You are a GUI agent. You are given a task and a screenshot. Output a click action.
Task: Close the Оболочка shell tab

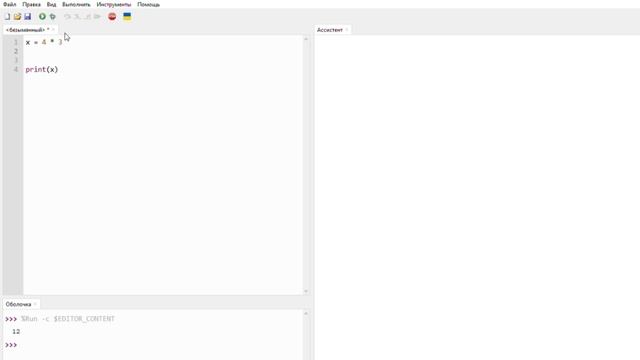coord(36,304)
